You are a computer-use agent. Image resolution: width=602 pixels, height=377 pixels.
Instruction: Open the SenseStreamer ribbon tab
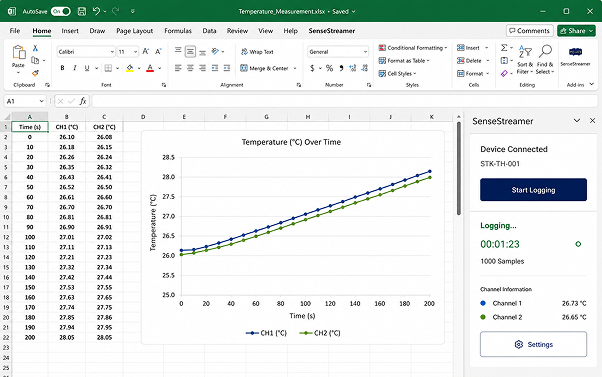(332, 31)
